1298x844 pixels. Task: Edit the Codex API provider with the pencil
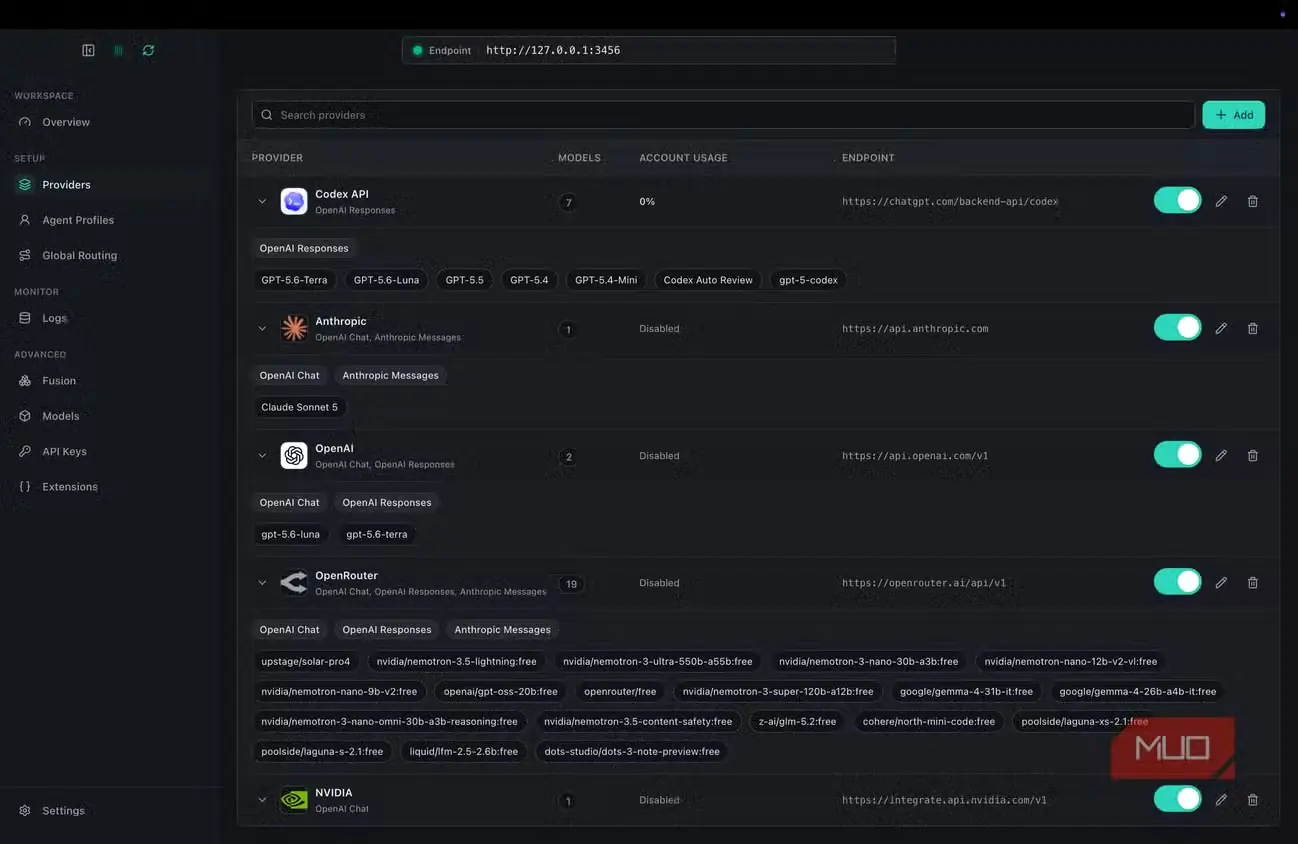pyautogui.click(x=1221, y=201)
